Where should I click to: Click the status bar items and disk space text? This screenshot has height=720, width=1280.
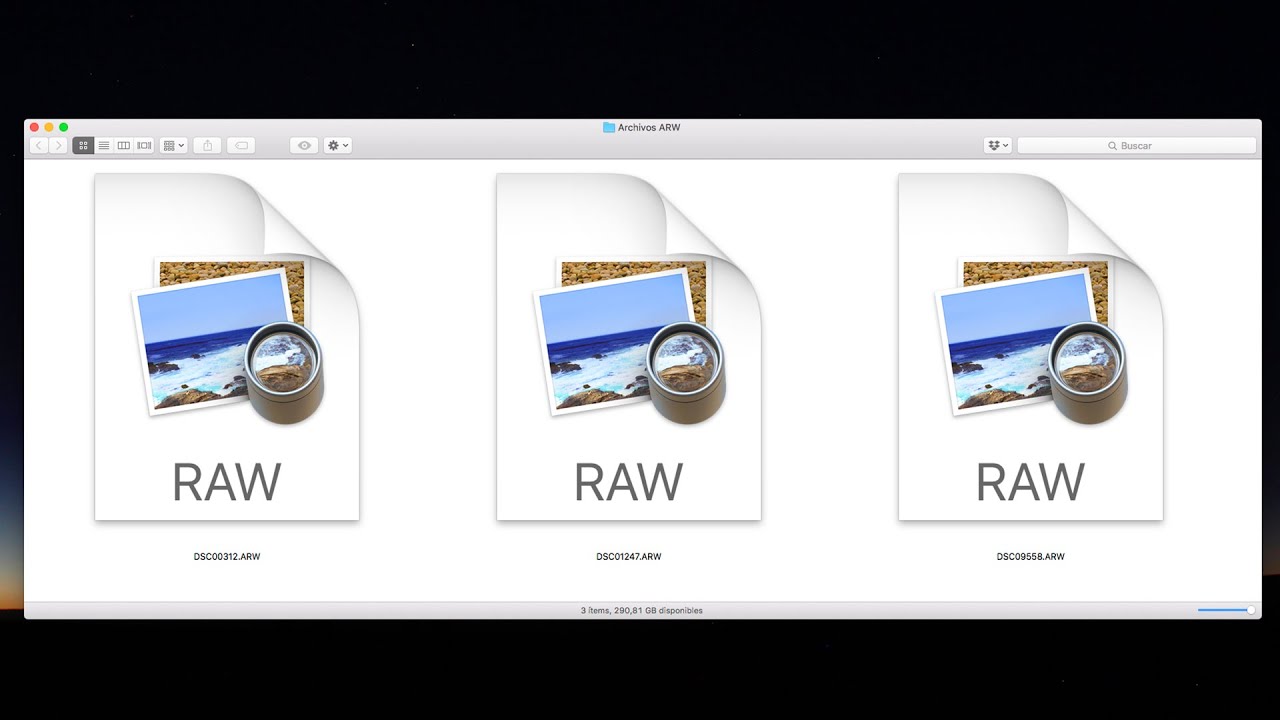pyautogui.click(x=642, y=610)
